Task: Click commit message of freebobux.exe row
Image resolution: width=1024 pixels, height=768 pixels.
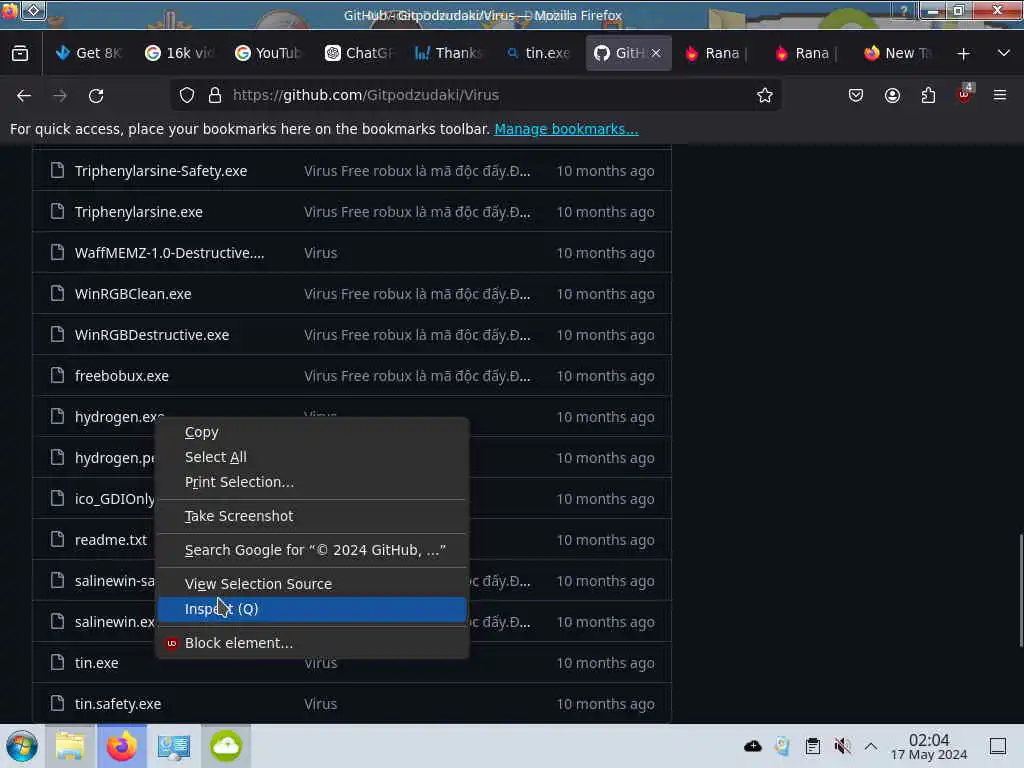Action: [417, 376]
